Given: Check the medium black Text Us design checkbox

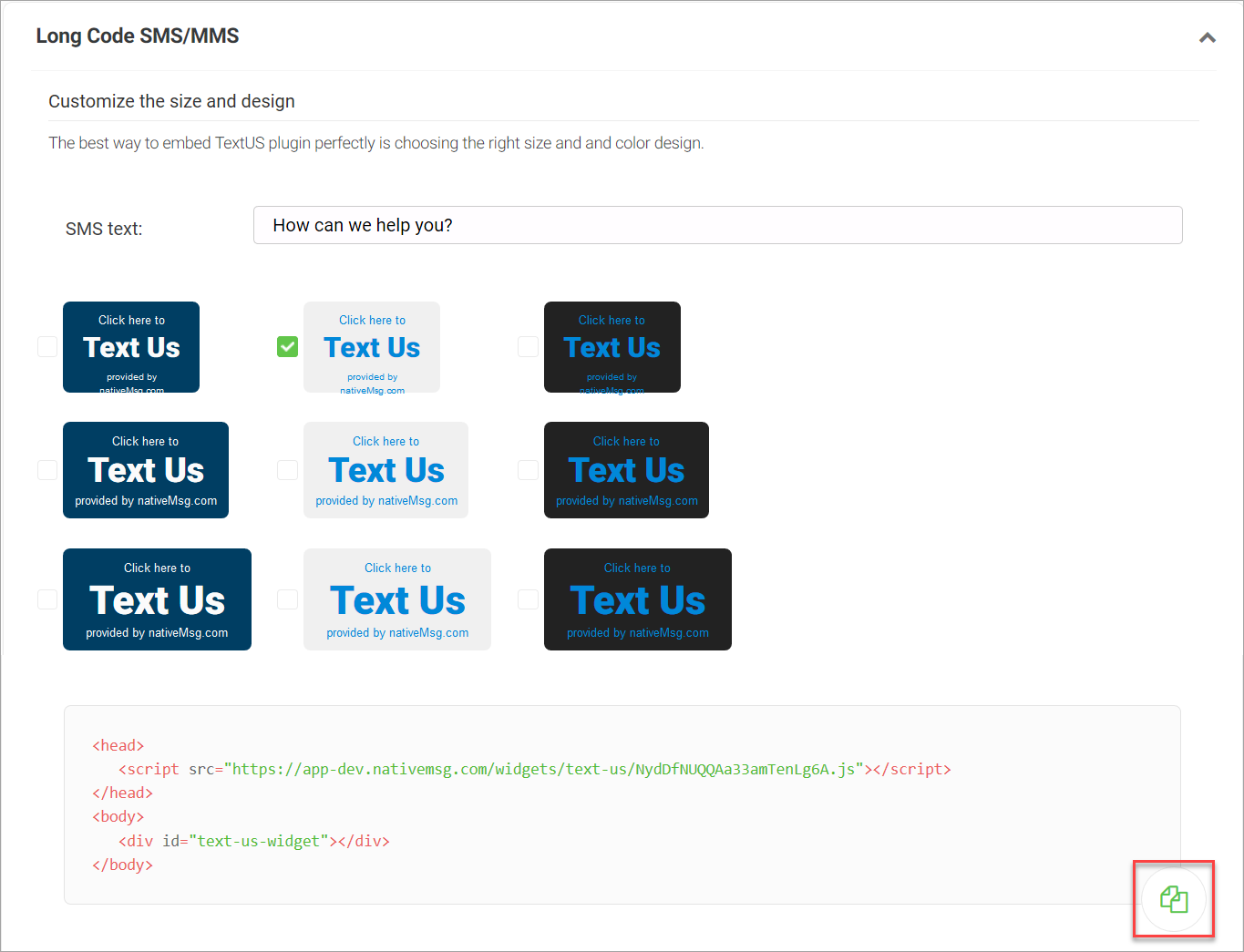Looking at the screenshot, I should (x=528, y=469).
